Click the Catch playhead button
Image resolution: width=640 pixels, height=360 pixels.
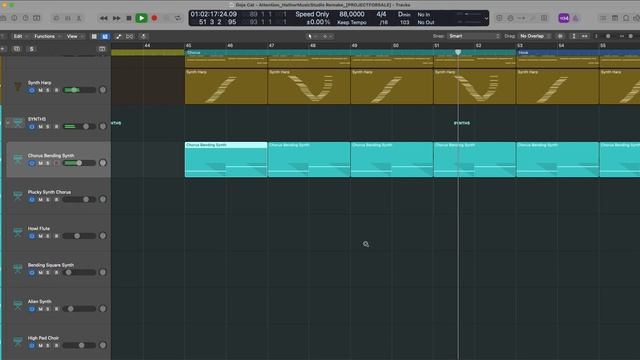(143, 36)
